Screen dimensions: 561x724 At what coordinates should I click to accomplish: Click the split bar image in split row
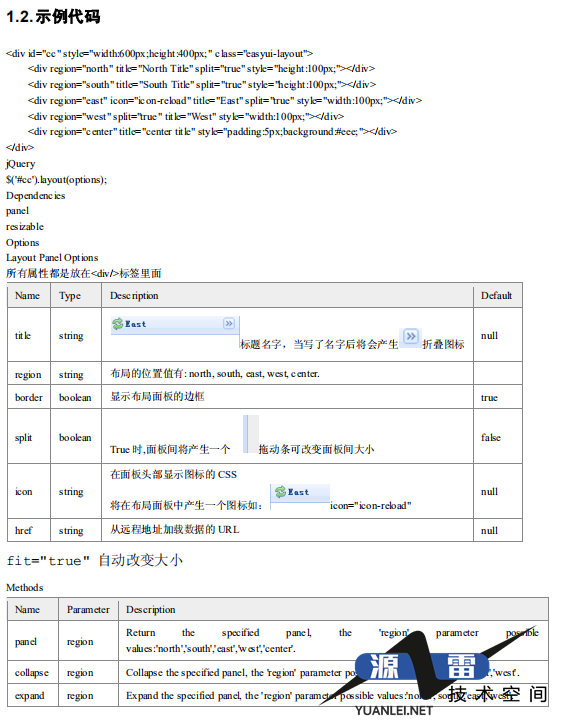point(251,434)
